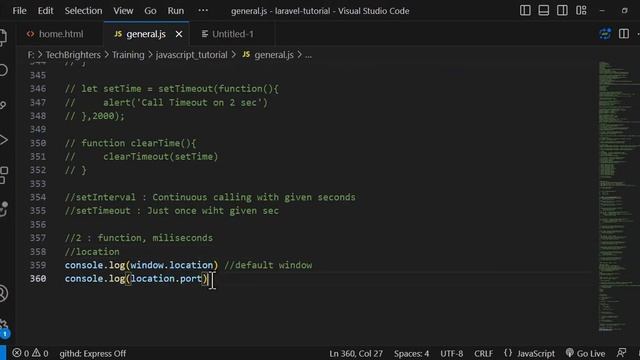This screenshot has height=360, width=640.
Task: Click line number 359 in gutter
Action: pos(38,265)
